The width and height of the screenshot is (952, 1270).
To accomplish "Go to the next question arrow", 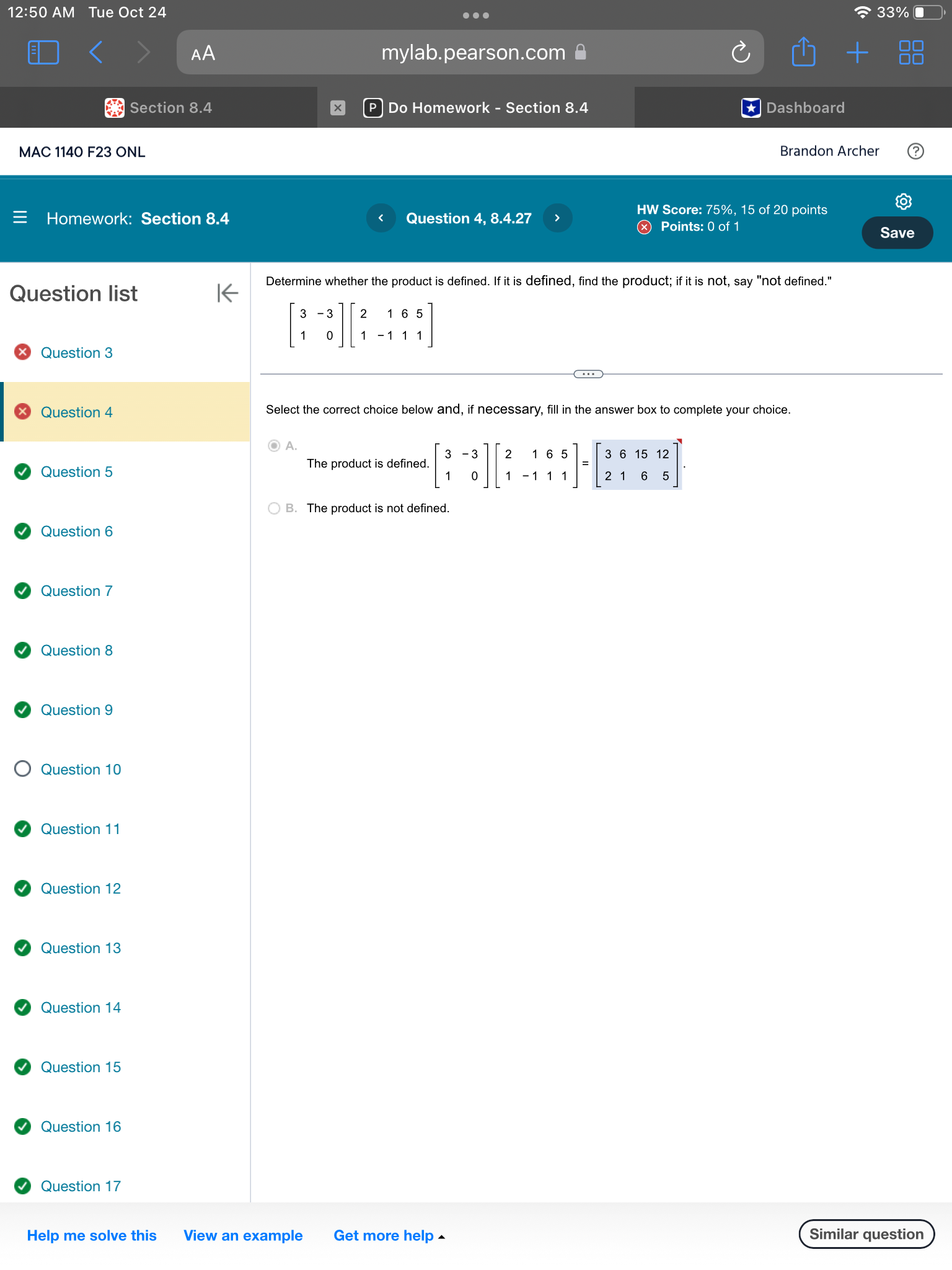I will pos(557,218).
